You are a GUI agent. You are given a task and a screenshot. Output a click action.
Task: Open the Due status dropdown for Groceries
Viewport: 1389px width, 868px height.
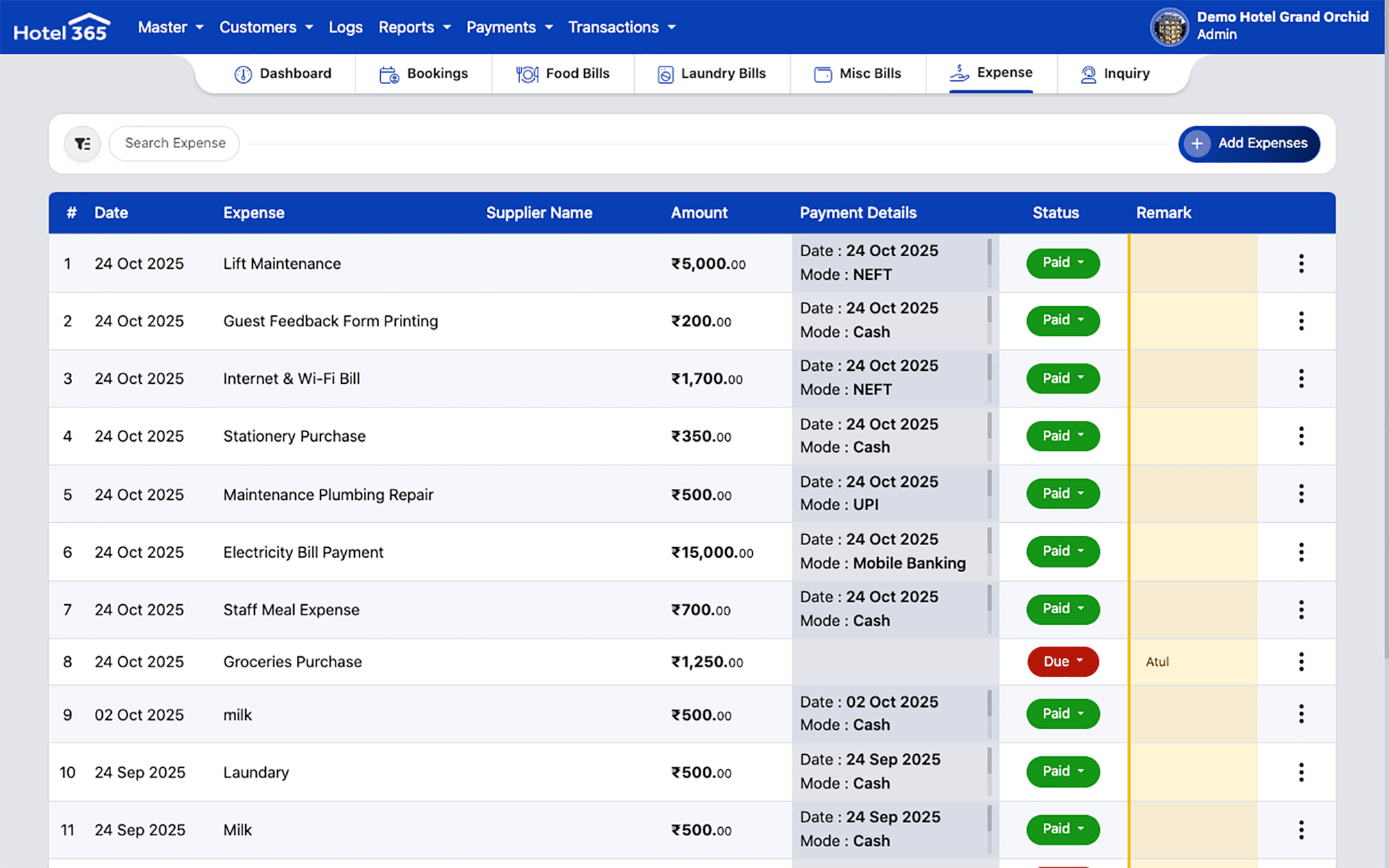click(1063, 662)
